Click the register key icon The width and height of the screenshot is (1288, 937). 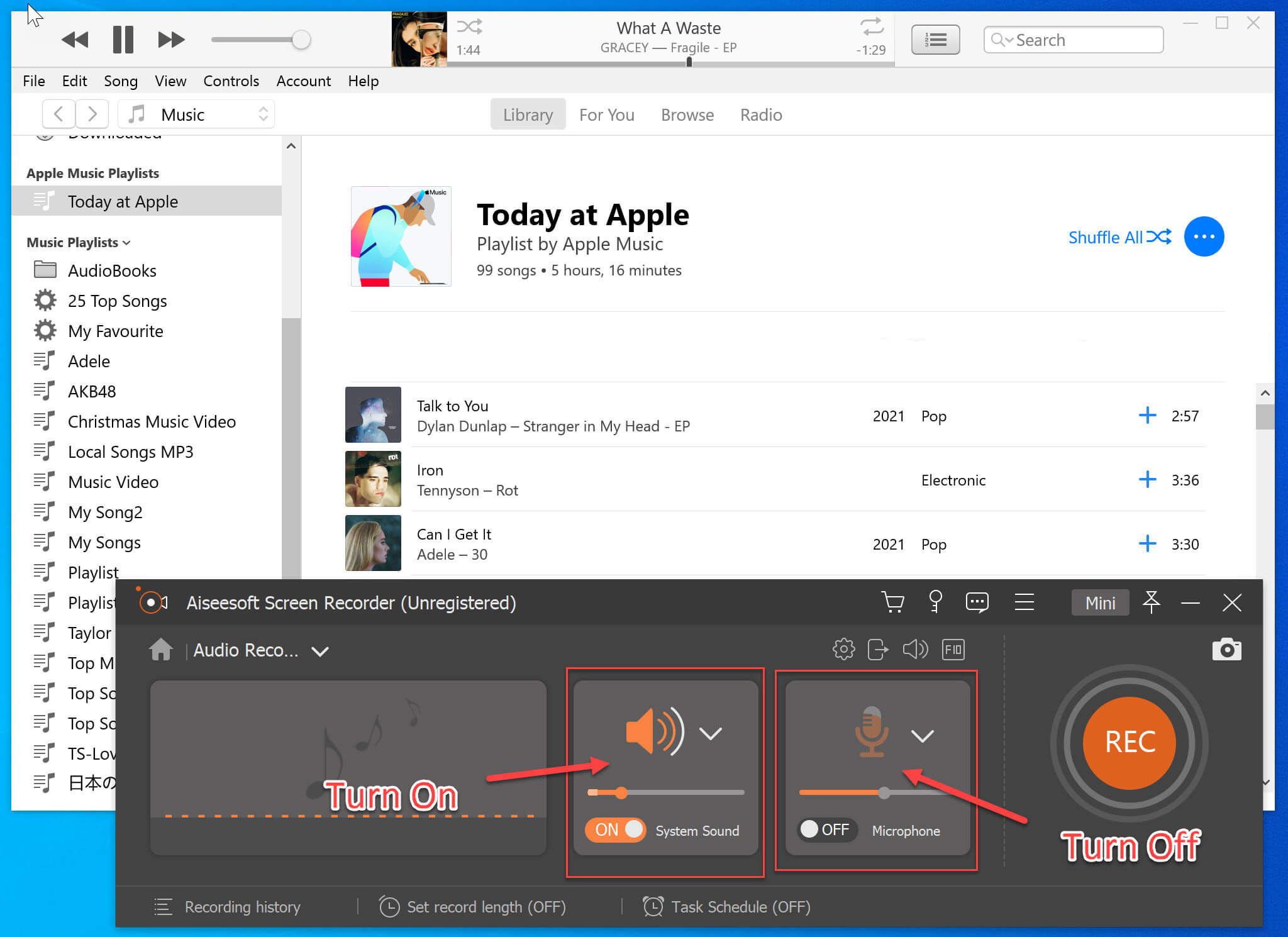pos(935,602)
